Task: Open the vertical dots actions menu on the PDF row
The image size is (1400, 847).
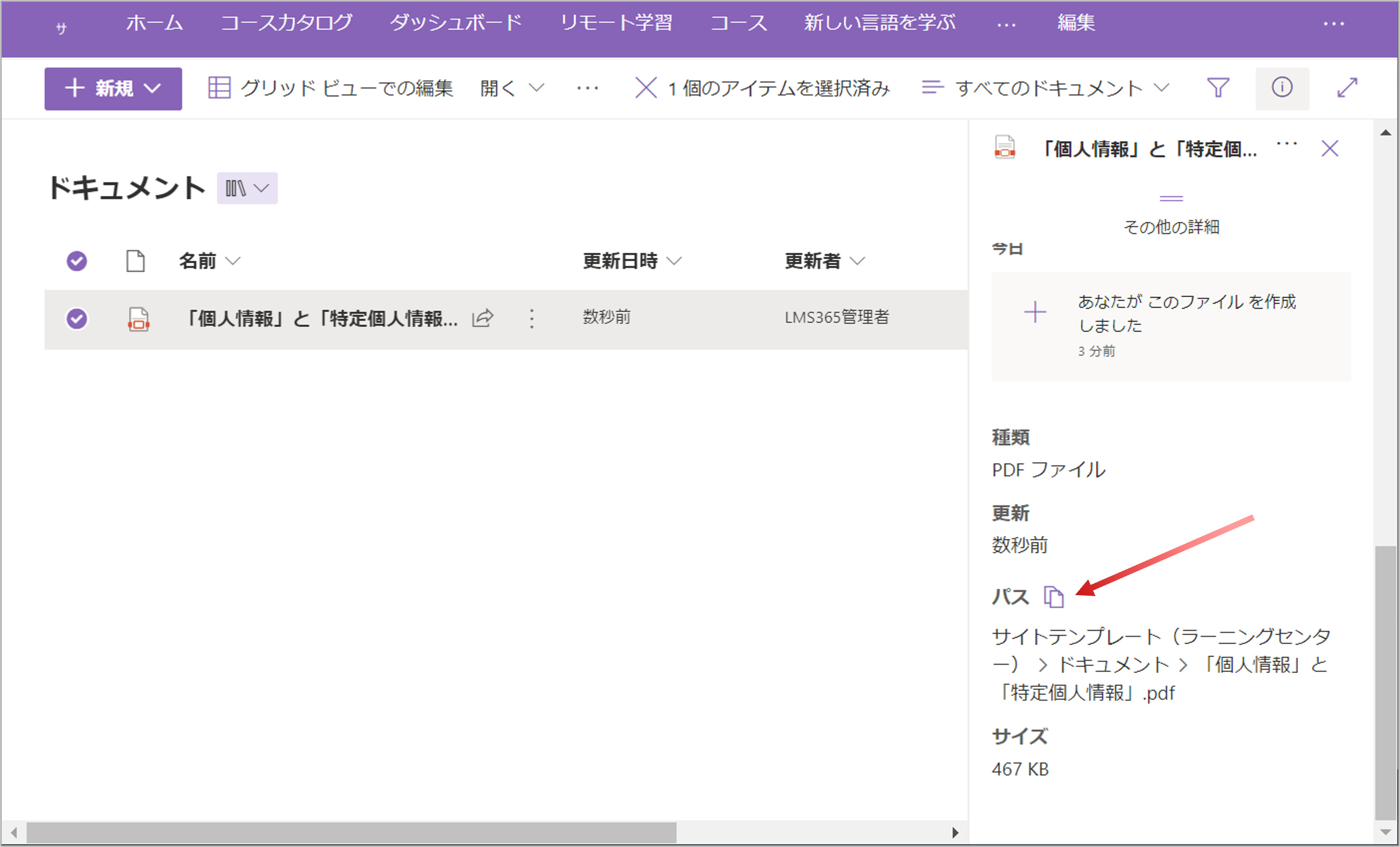Action: (x=532, y=318)
